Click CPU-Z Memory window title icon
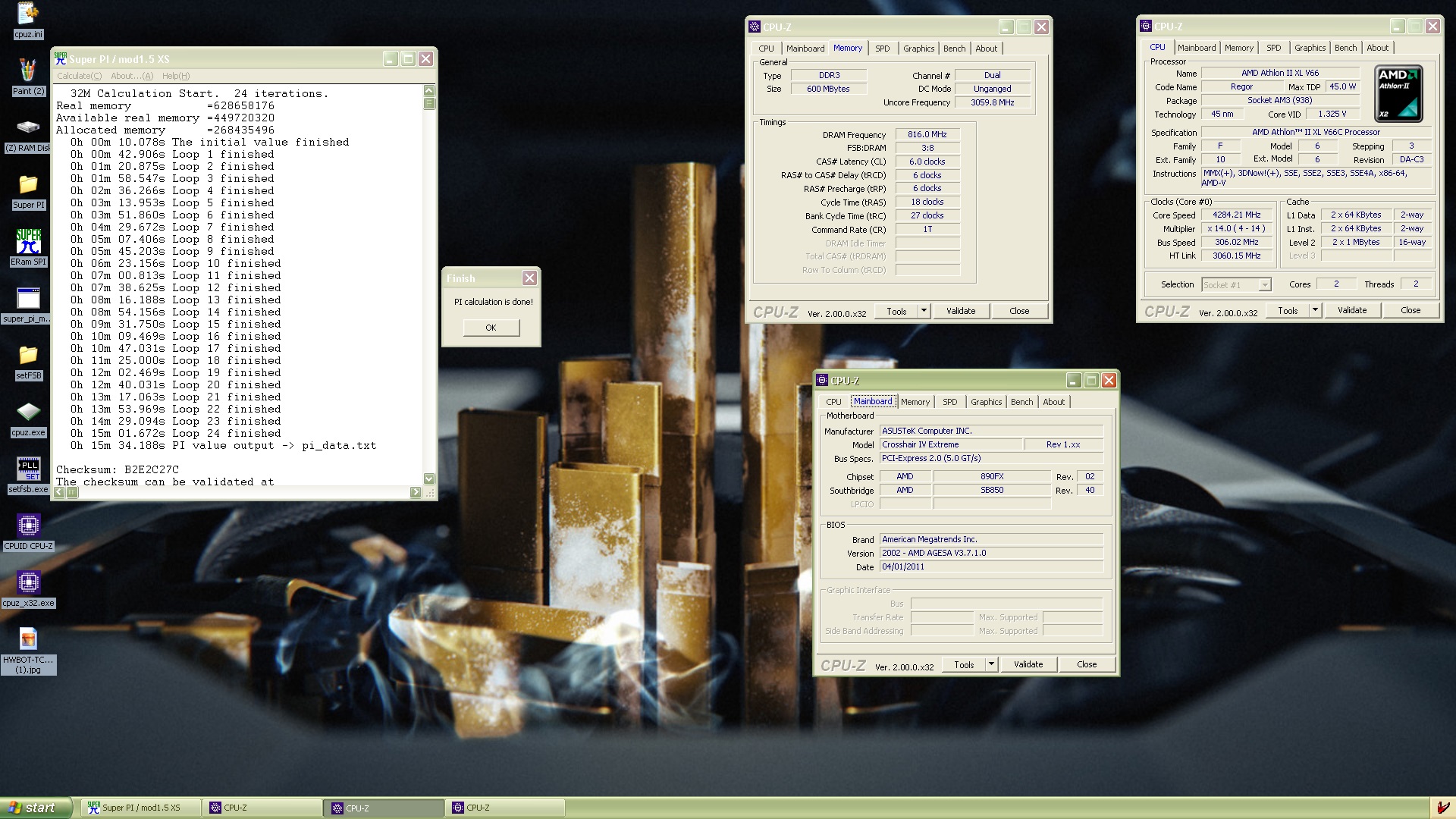This screenshot has width=1456, height=819. (755, 27)
